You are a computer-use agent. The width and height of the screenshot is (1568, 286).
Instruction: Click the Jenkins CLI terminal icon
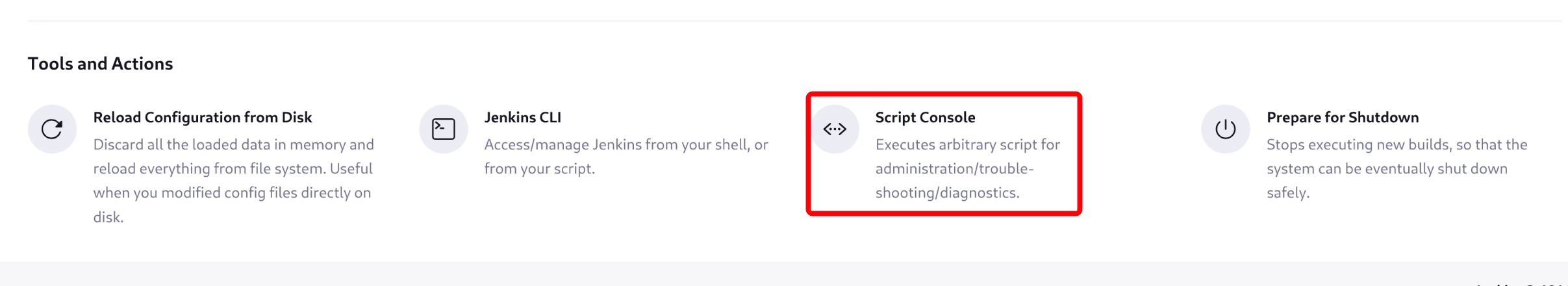[x=444, y=129]
